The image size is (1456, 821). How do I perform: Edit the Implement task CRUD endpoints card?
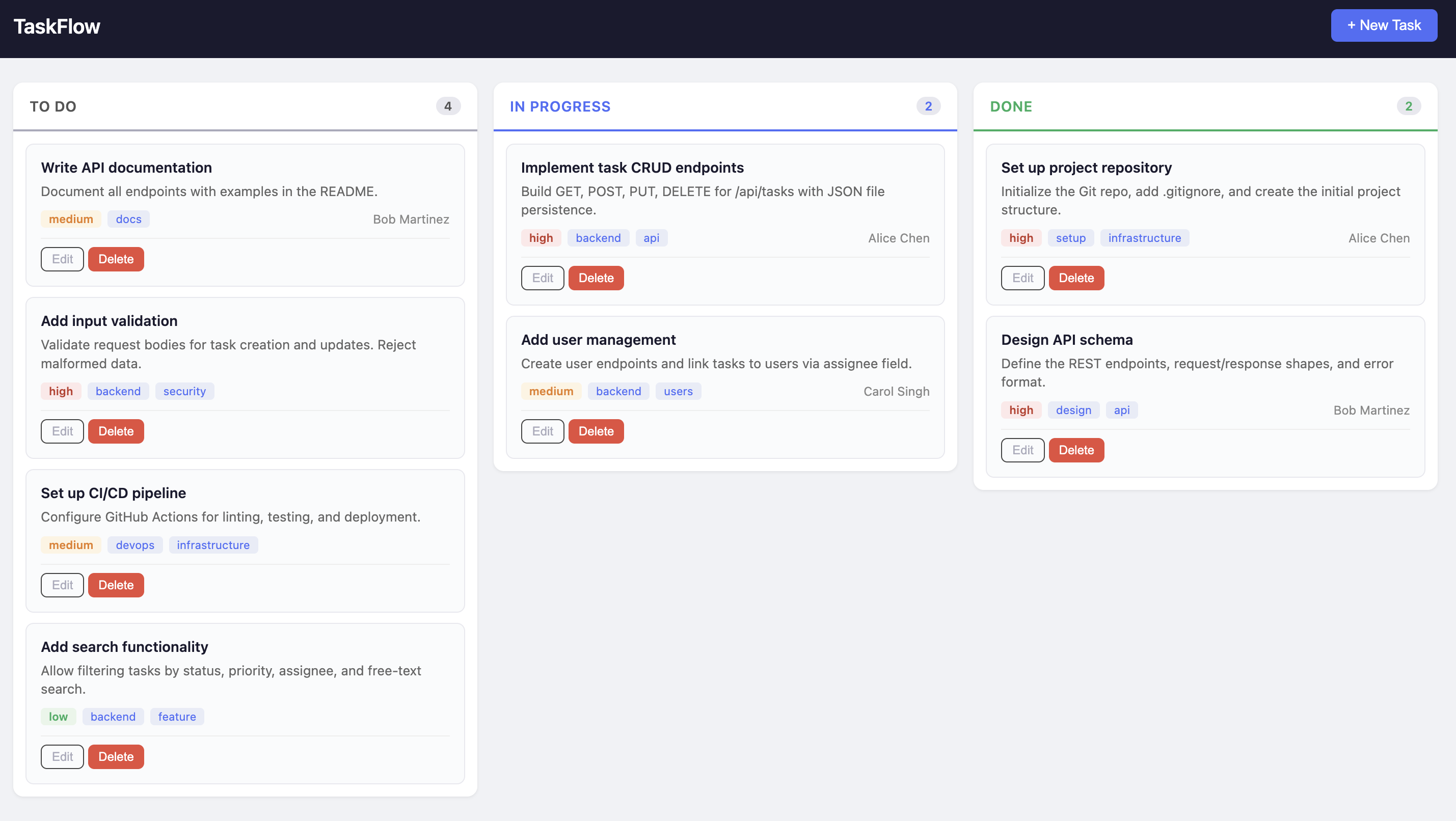(543, 278)
